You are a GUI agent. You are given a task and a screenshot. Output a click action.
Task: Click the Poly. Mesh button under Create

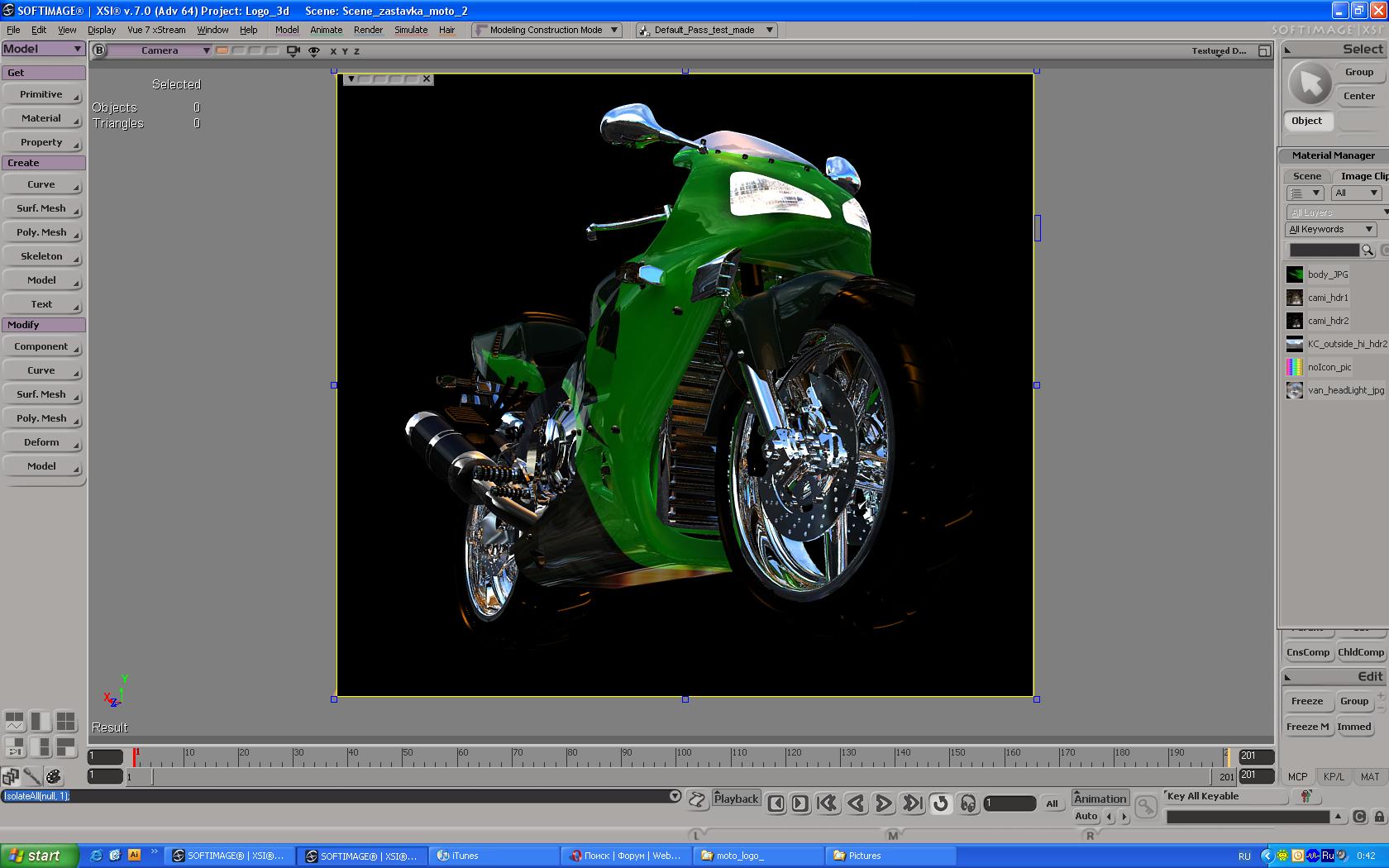pyautogui.click(x=42, y=232)
